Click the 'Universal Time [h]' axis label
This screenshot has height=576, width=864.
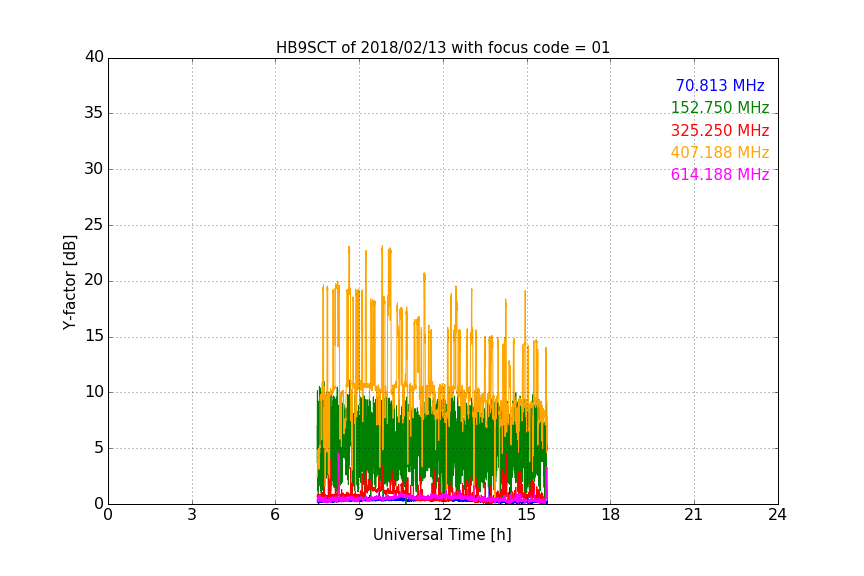(442, 535)
